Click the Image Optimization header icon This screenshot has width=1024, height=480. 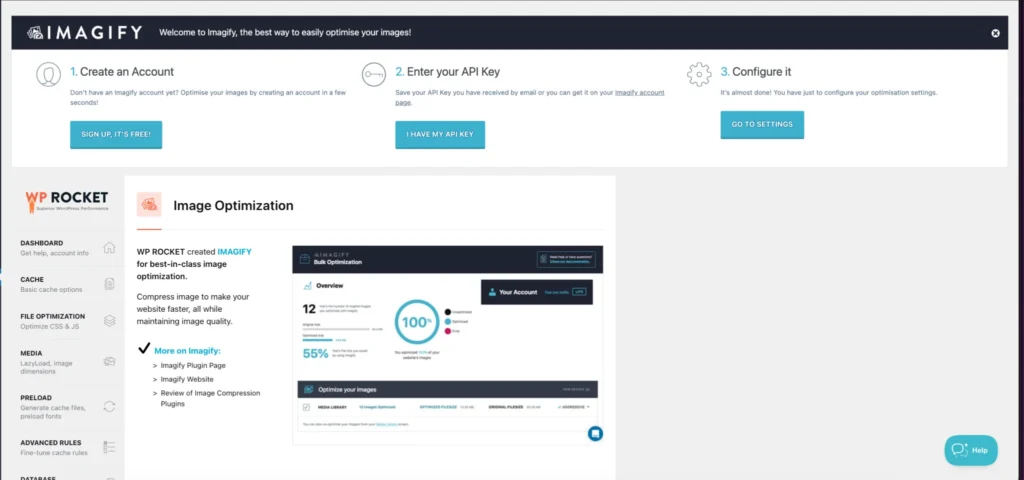tap(149, 205)
